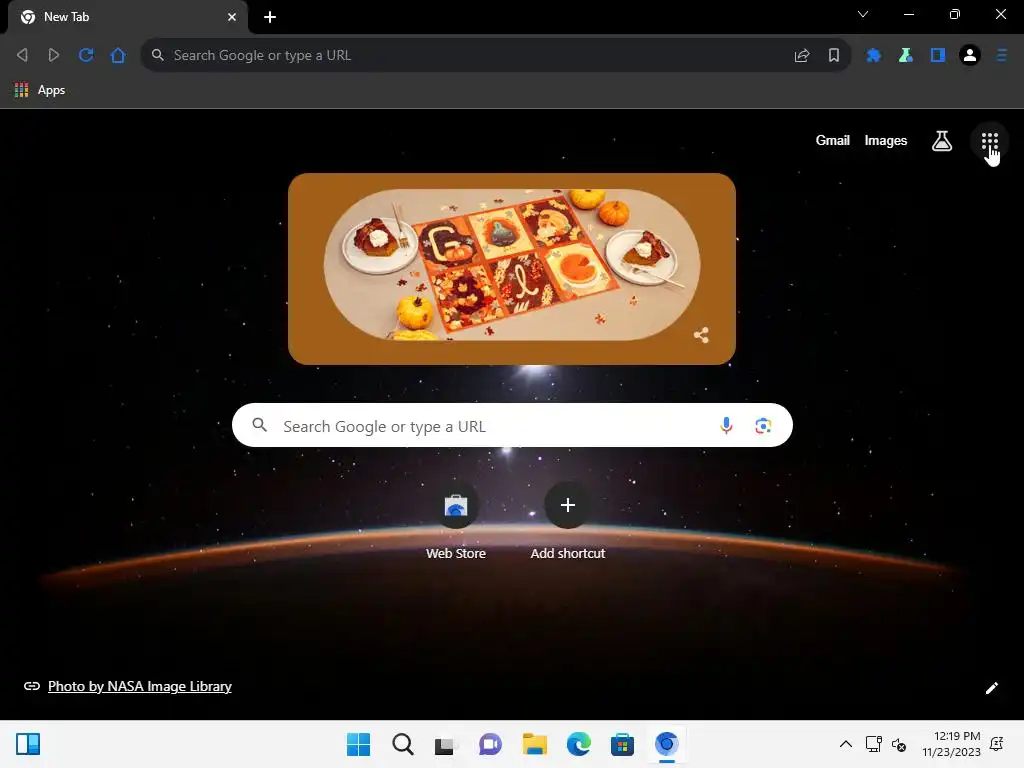Open the tab search dropdown chevron

[x=863, y=14]
